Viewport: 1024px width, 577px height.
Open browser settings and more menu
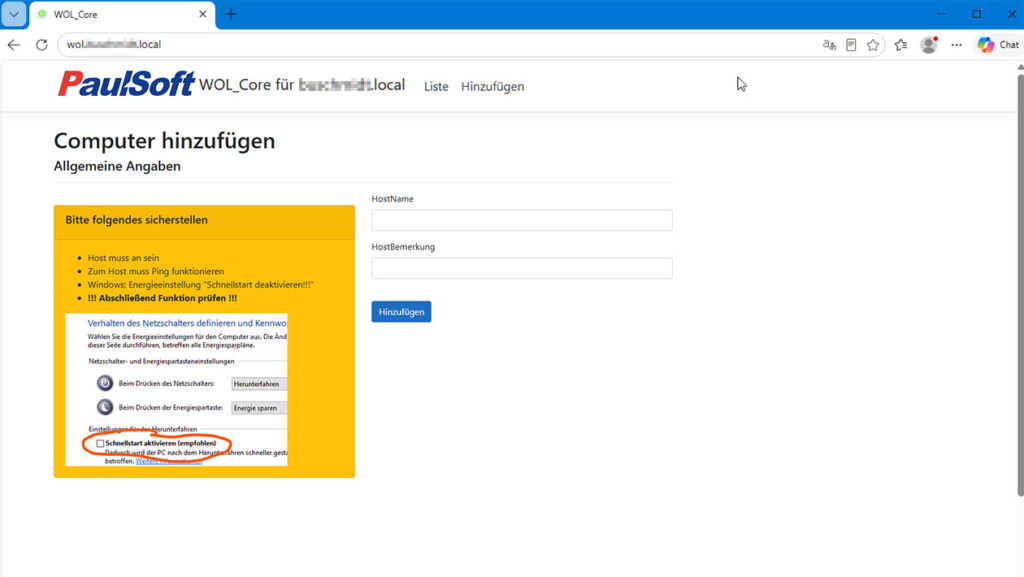point(957,44)
